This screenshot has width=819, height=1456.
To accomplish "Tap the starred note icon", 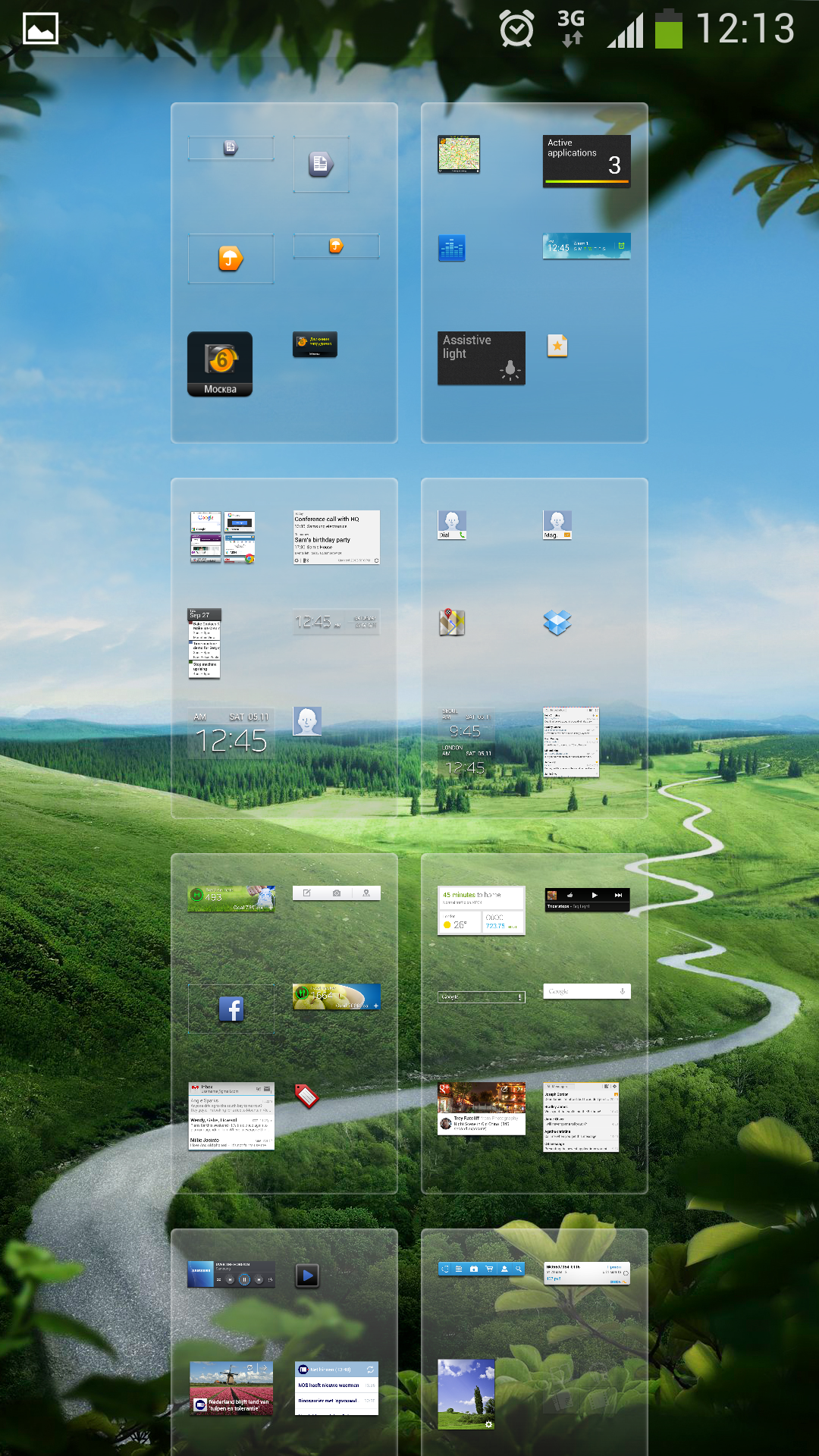I will click(557, 346).
